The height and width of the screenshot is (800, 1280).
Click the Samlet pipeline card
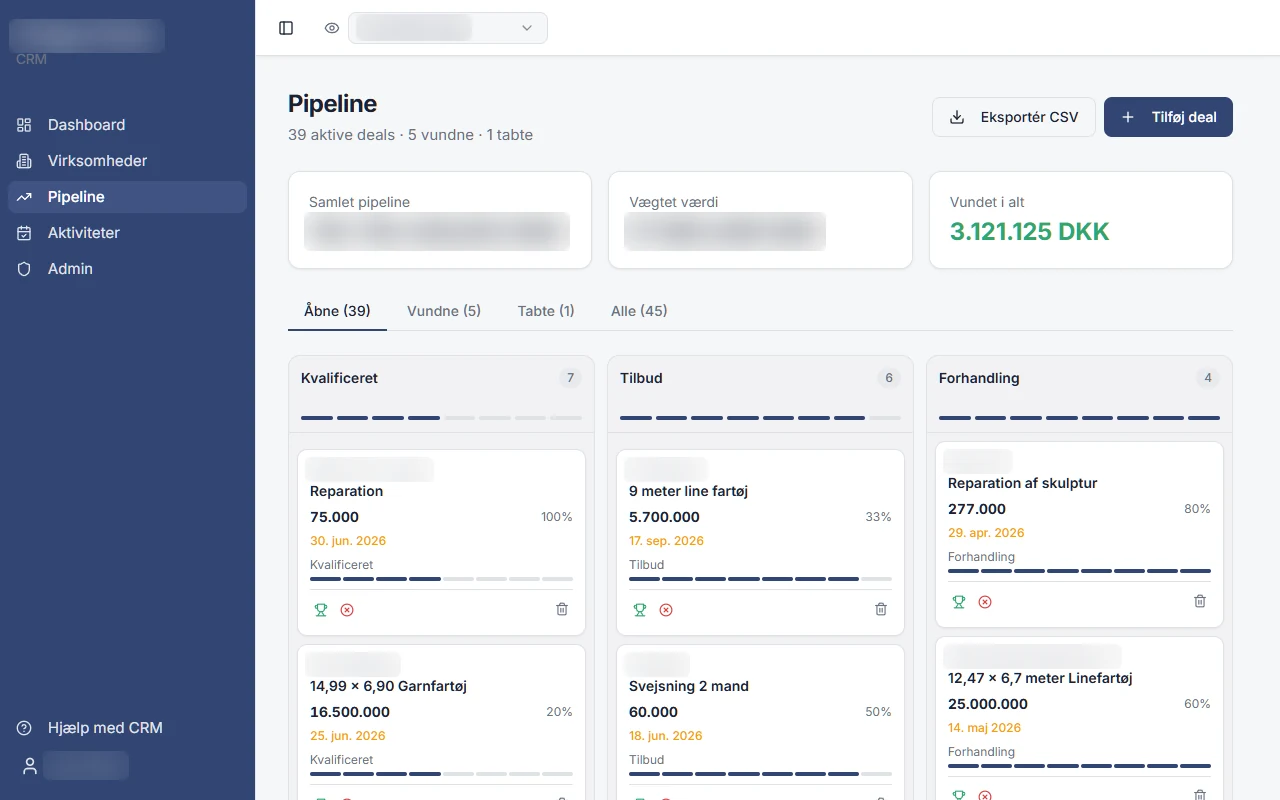(440, 220)
